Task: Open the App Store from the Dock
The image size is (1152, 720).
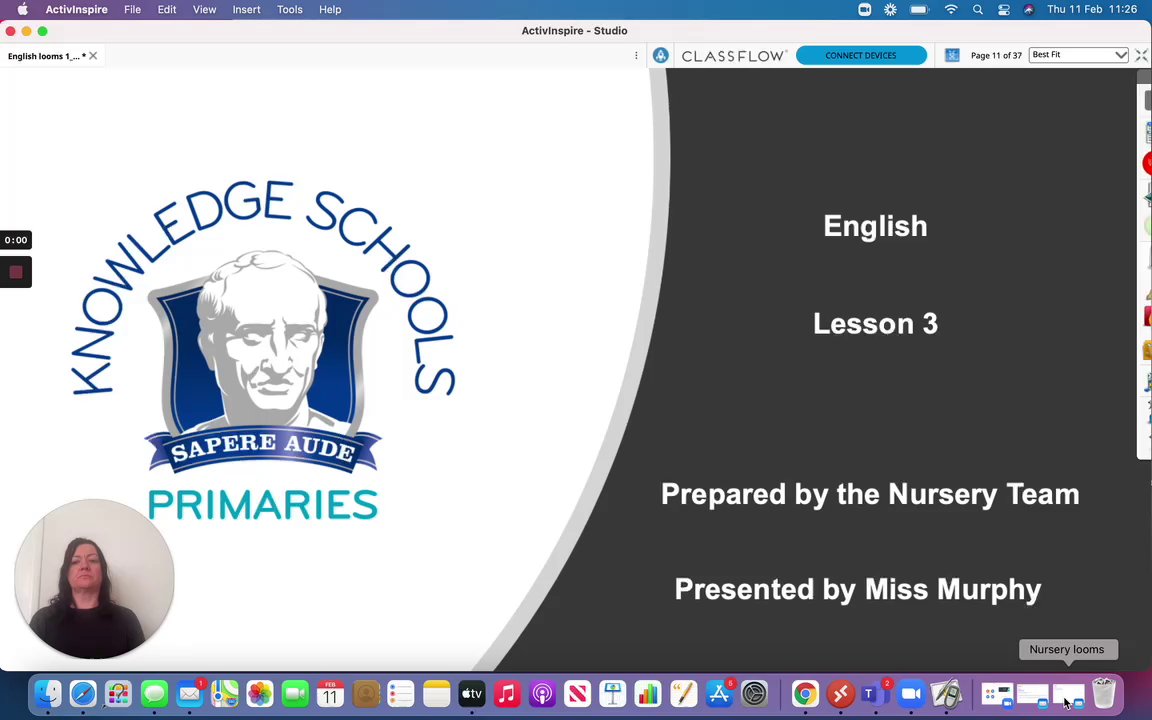Action: coord(719,694)
